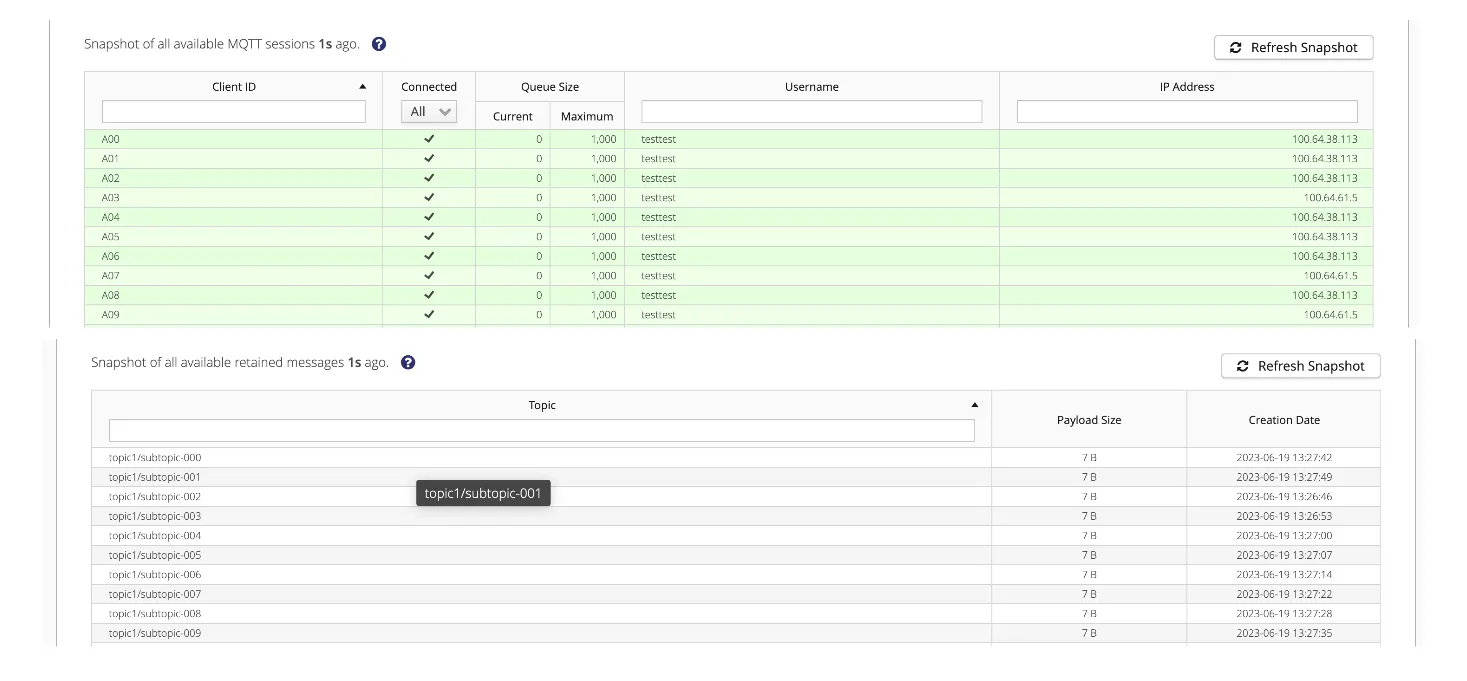The height and width of the screenshot is (681, 1467).
Task: Select client row A07
Action: click(x=729, y=276)
